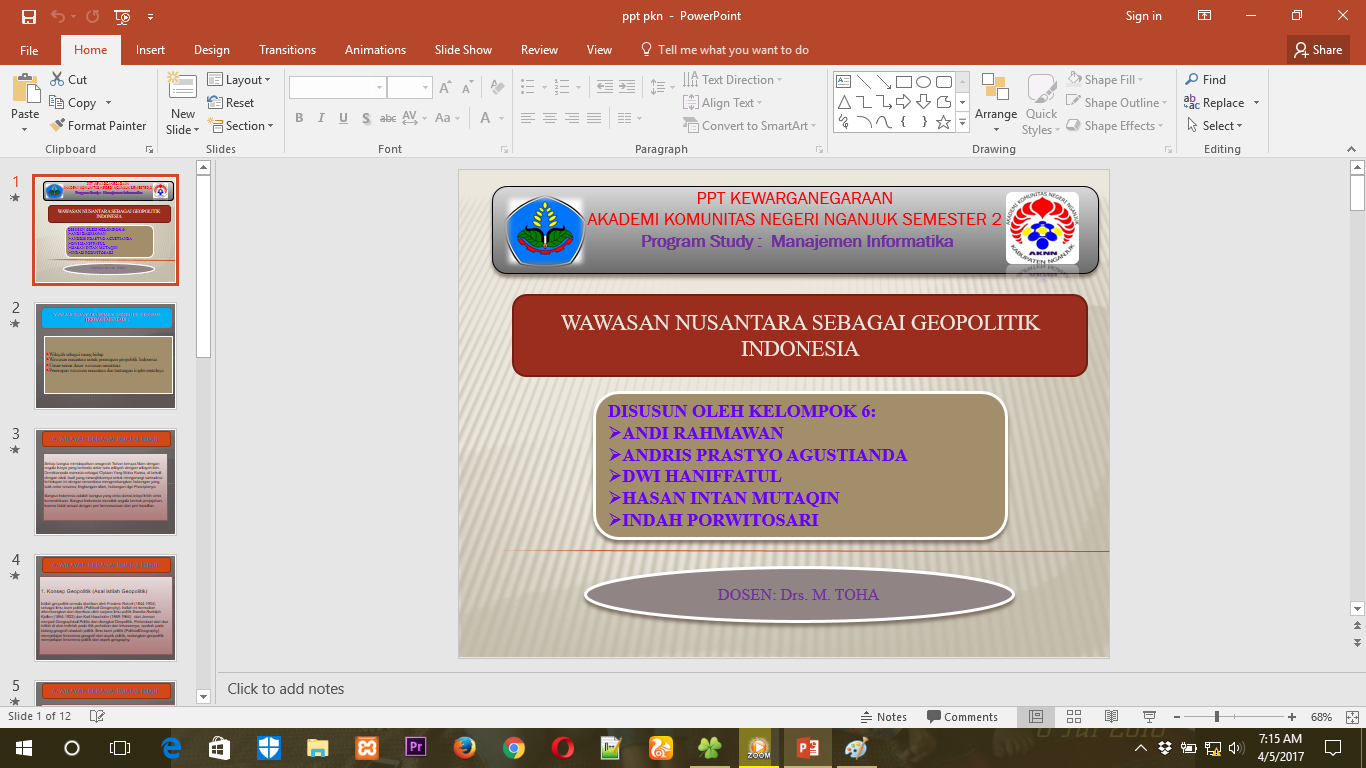The width and height of the screenshot is (1366, 768).
Task: Click zoom in plus button
Action: coord(1292,716)
